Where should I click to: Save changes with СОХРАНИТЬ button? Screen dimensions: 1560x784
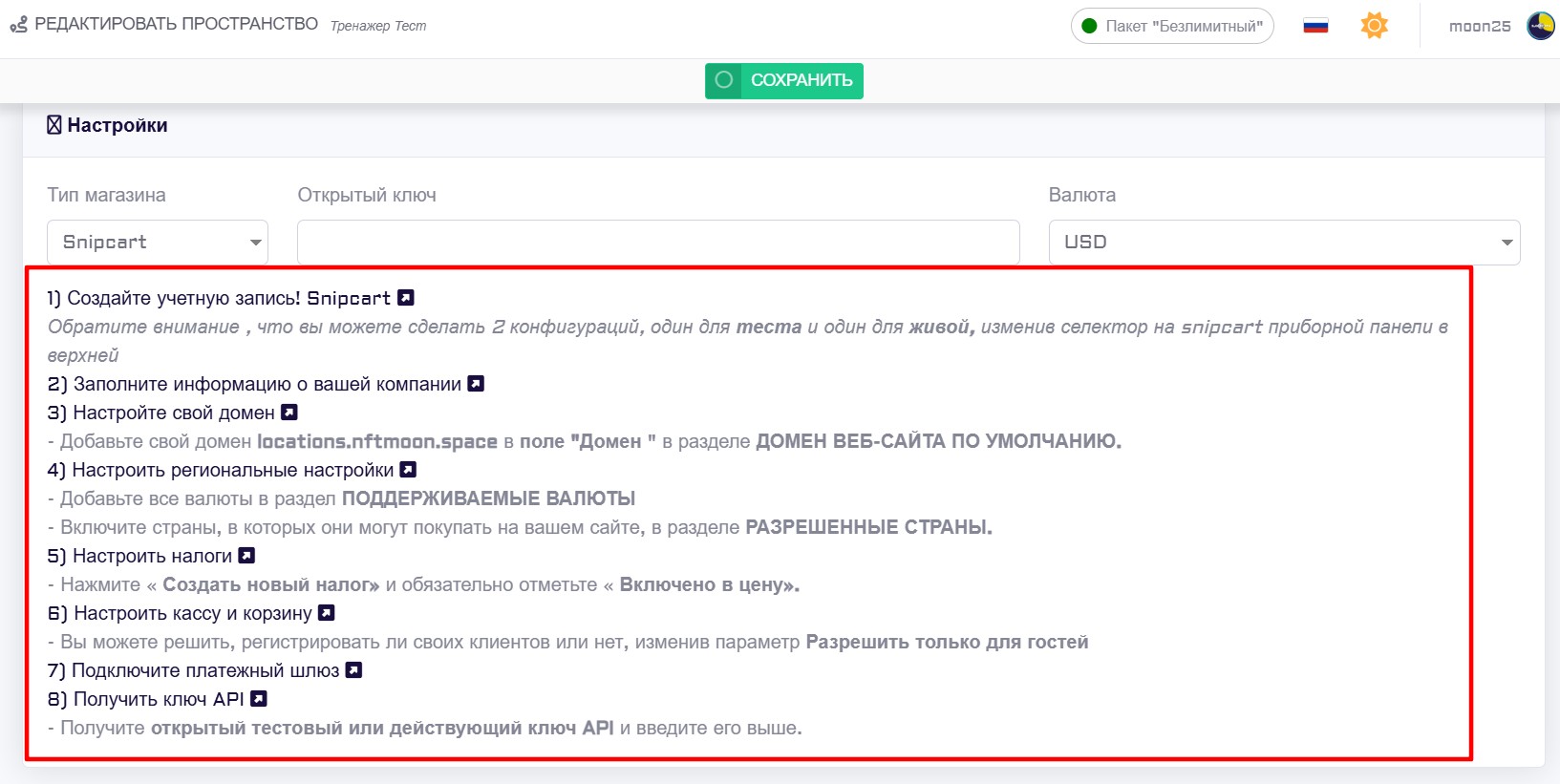click(x=784, y=81)
